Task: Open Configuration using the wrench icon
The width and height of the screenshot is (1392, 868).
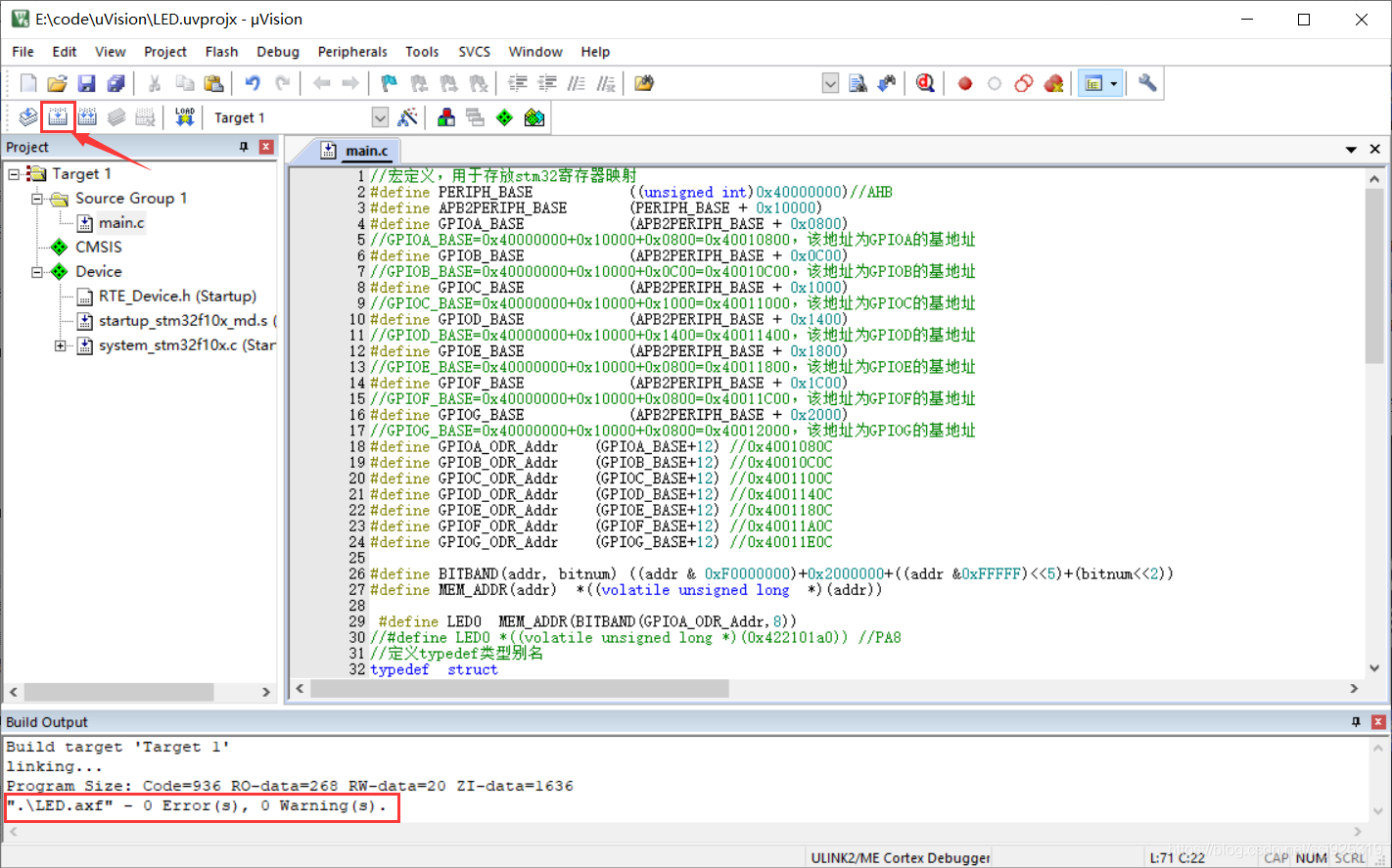Action: pyautogui.click(x=1147, y=83)
